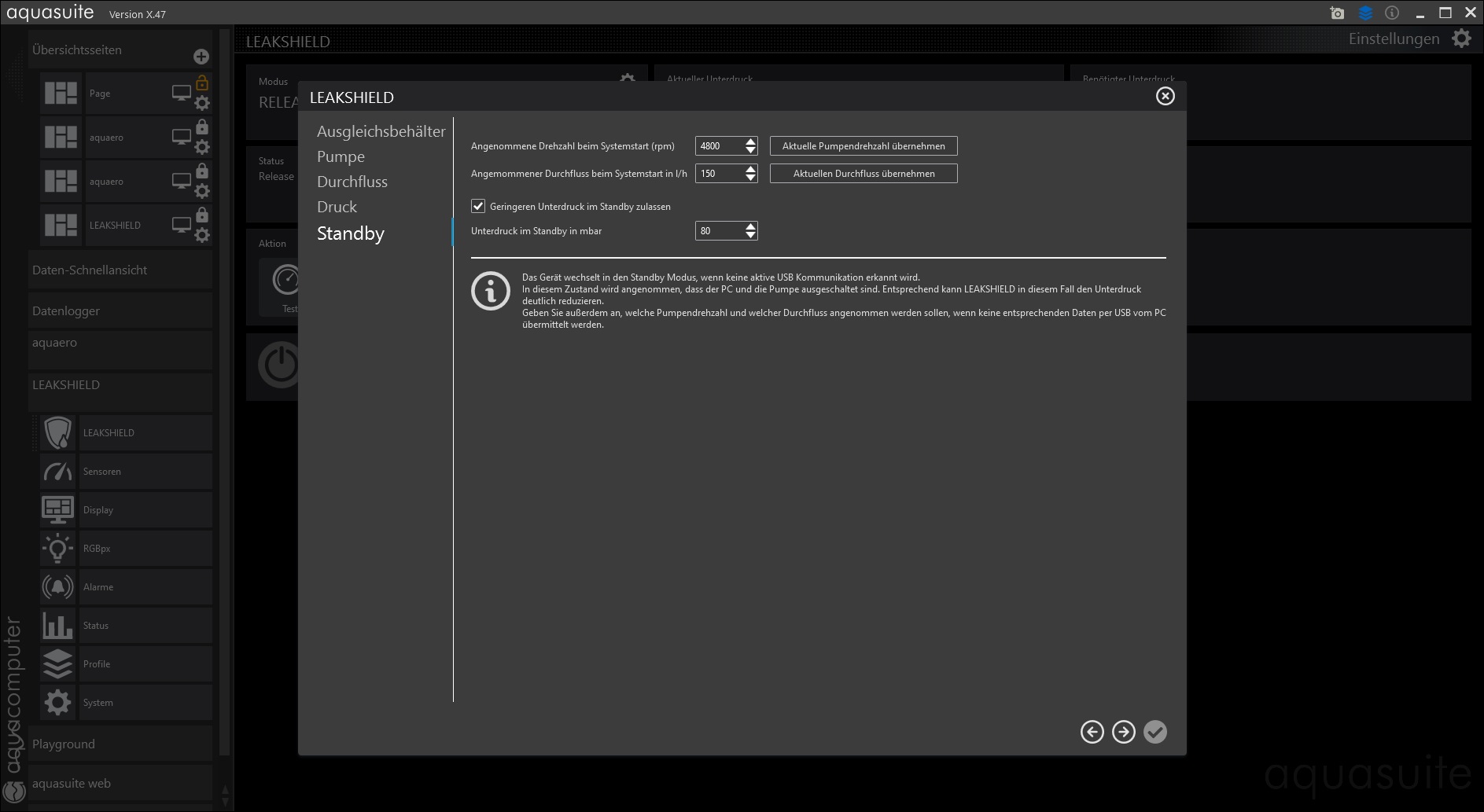Focus the flow field showing 150
The height and width of the screenshot is (812, 1484).
pos(720,174)
